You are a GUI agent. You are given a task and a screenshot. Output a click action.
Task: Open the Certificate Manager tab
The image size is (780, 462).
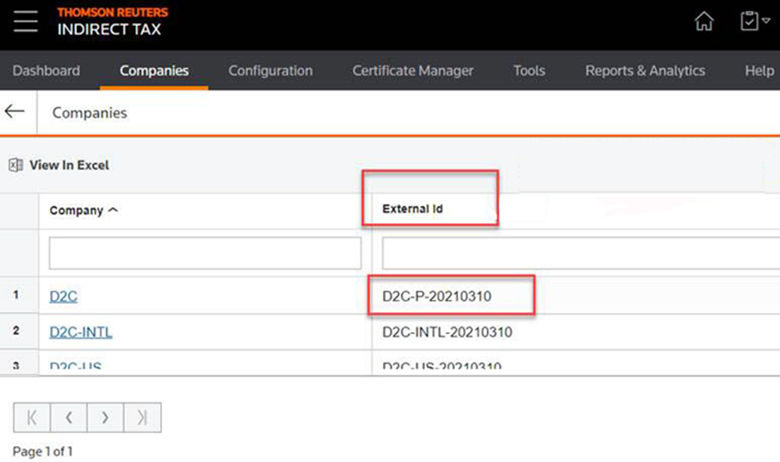point(413,71)
